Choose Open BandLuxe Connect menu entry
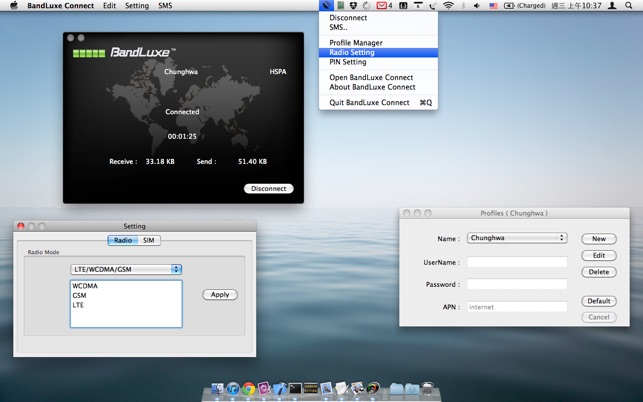 tap(378, 77)
